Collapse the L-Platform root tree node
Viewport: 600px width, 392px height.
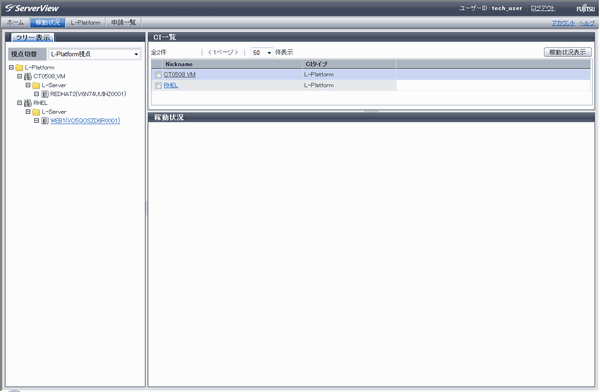click(x=11, y=67)
